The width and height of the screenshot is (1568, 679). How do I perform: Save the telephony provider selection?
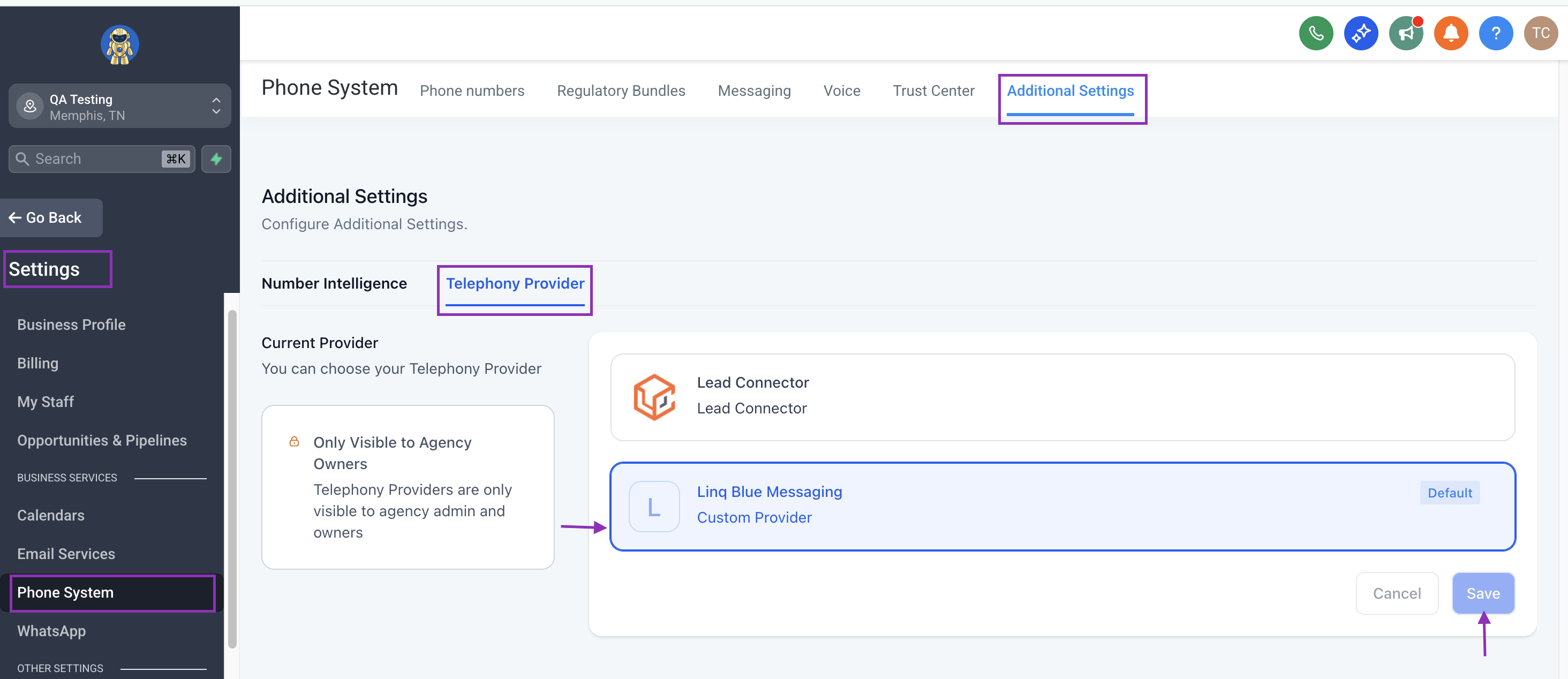click(1483, 593)
